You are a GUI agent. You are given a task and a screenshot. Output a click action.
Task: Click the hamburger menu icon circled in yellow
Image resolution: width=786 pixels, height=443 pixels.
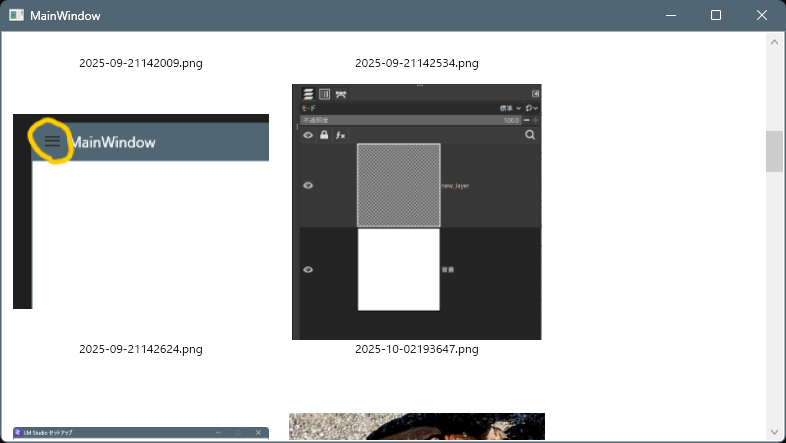[x=51, y=142]
